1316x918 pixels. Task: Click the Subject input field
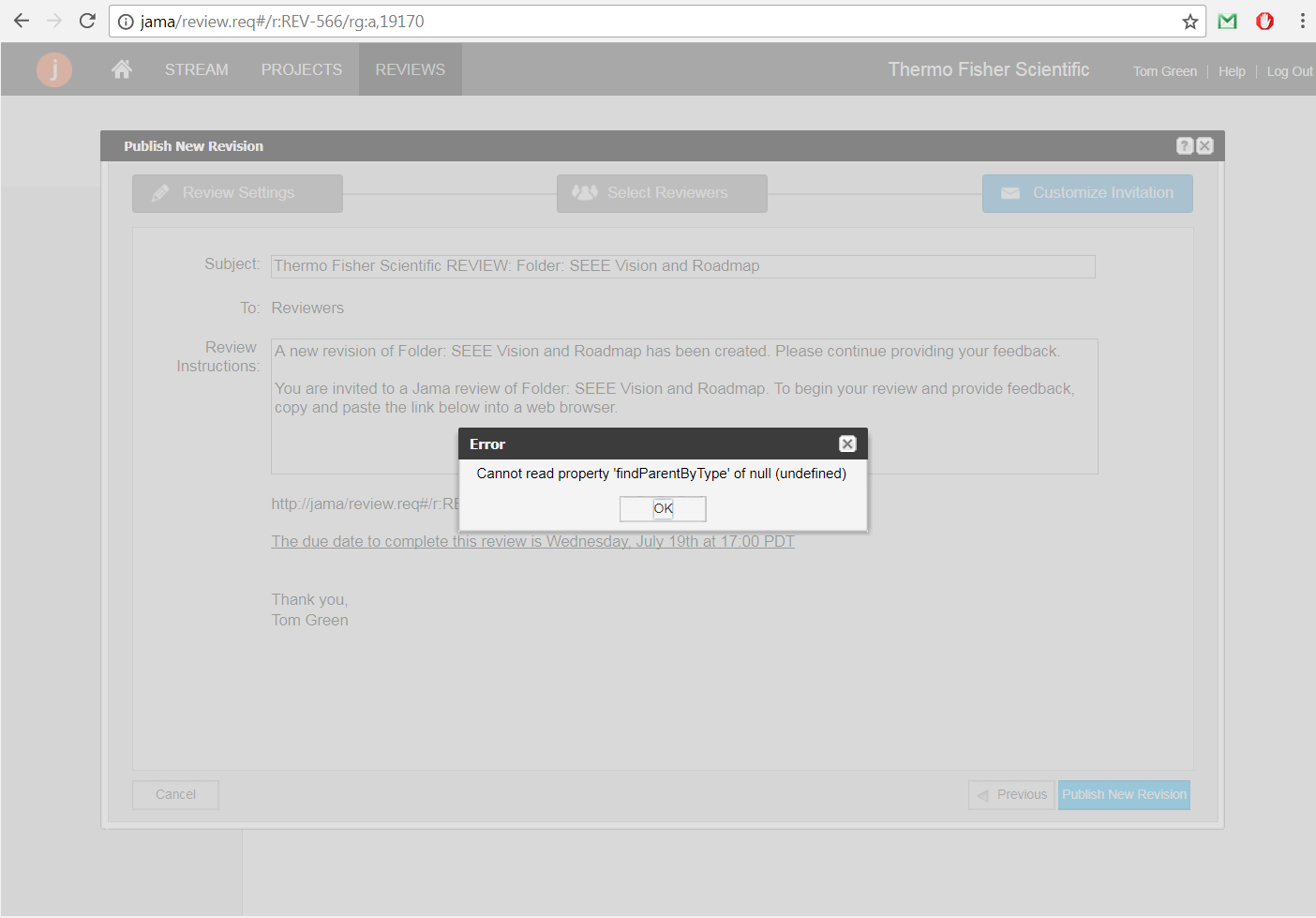click(683, 266)
